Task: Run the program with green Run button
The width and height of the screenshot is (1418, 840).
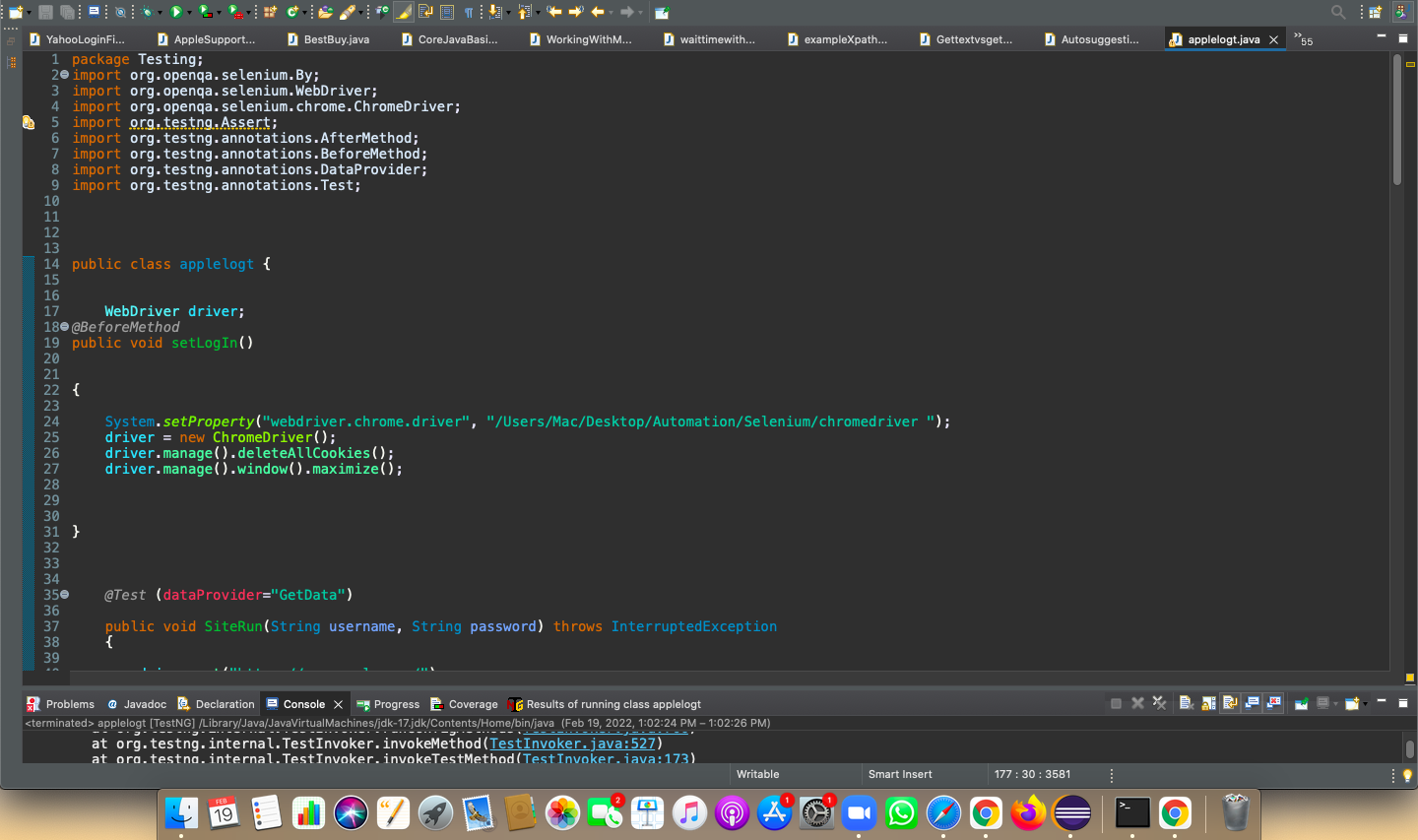Action: 176,12
